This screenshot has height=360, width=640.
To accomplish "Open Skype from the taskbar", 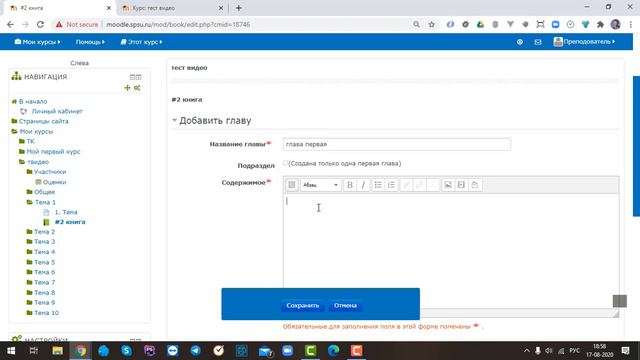I will click(127, 351).
